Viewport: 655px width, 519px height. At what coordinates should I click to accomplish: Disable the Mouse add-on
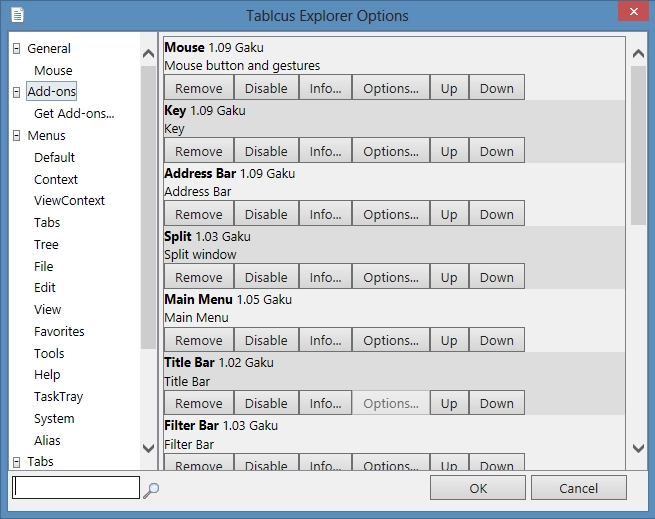coord(266,88)
